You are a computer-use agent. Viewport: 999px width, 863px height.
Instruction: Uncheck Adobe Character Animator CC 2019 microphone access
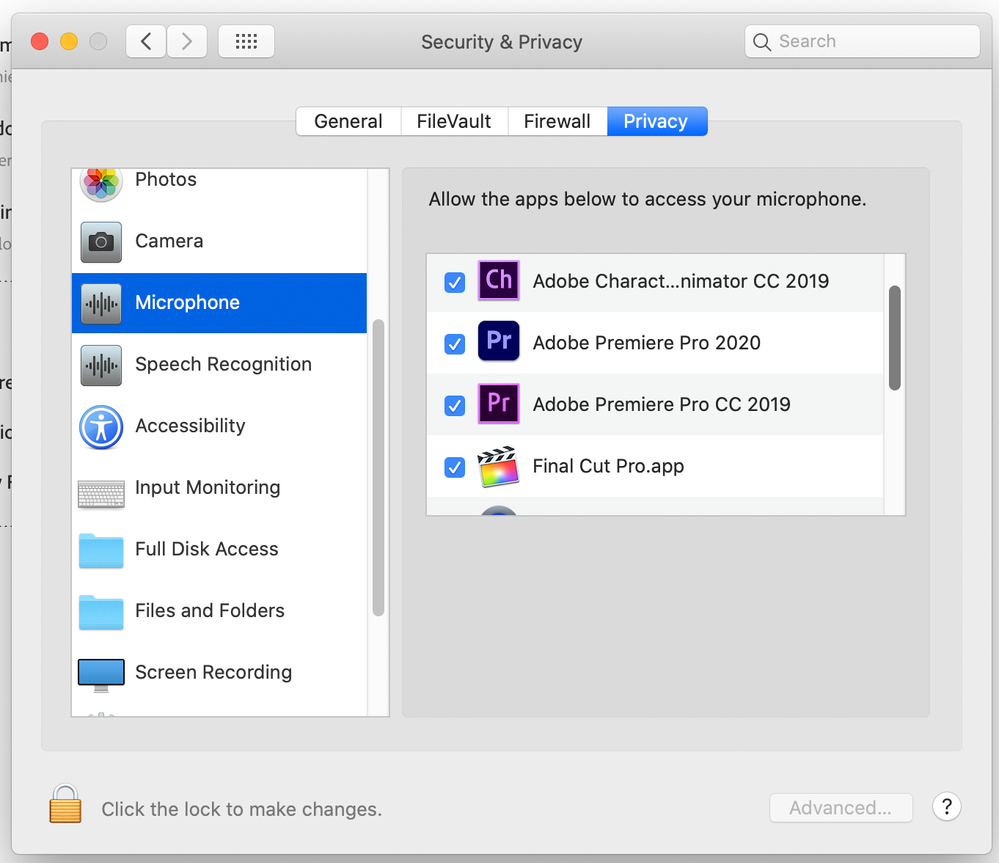point(454,282)
